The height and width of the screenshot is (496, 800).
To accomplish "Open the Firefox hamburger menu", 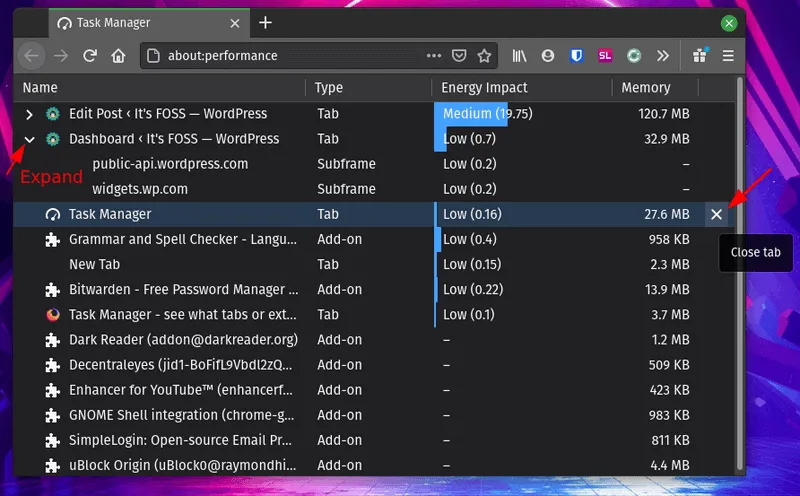I will point(728,56).
